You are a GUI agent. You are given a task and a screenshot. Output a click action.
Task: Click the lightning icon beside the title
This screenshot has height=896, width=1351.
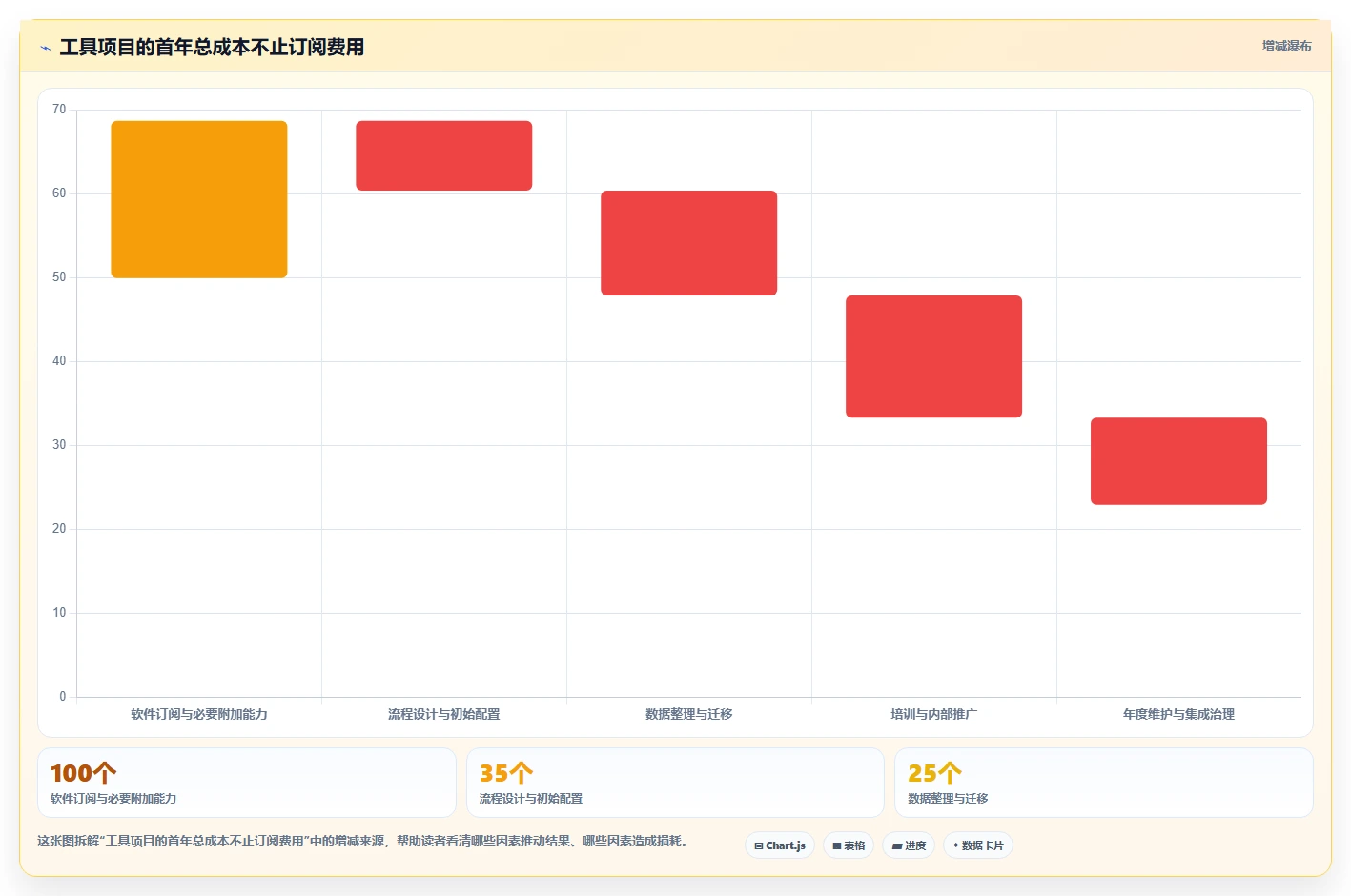pyautogui.click(x=45, y=48)
